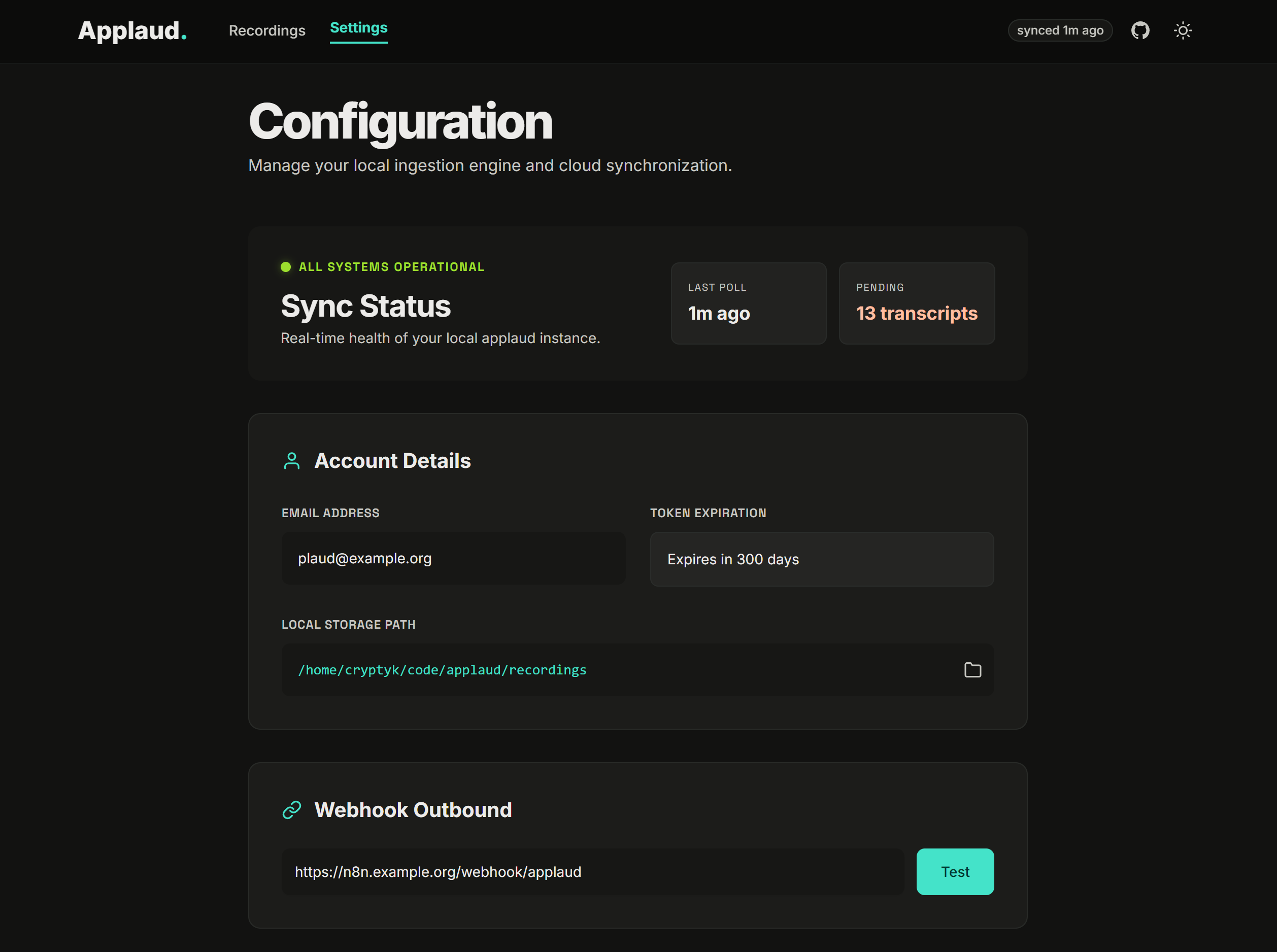The width and height of the screenshot is (1277, 952).
Task: Click the Applaud logo
Action: click(x=132, y=30)
